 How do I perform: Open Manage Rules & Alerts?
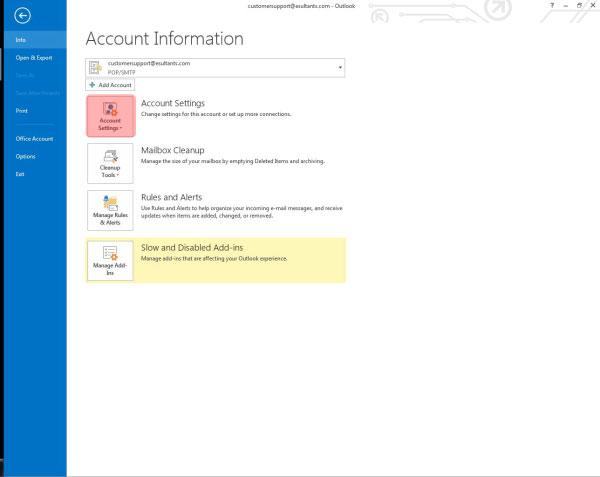(110, 210)
